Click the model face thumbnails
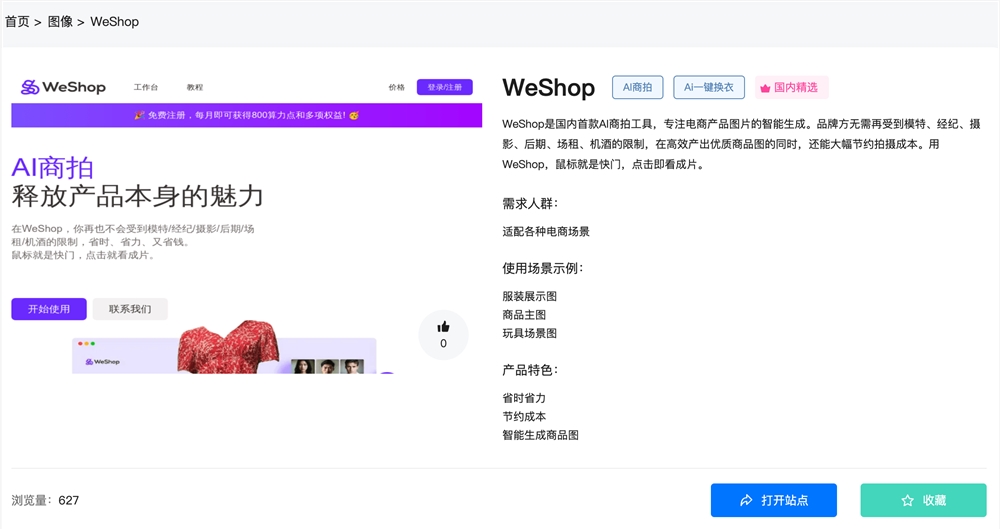The width and height of the screenshot is (1000, 529). pyautogui.click(x=327, y=366)
